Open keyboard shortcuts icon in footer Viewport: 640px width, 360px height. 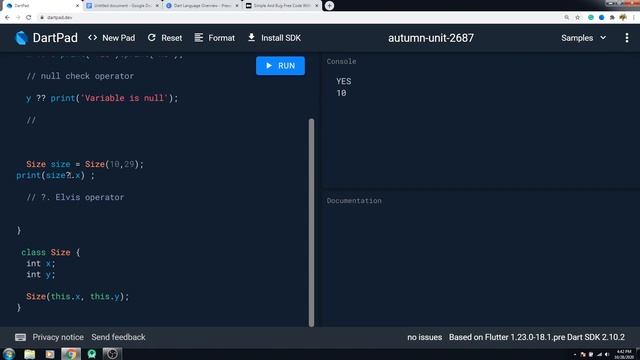point(20,337)
